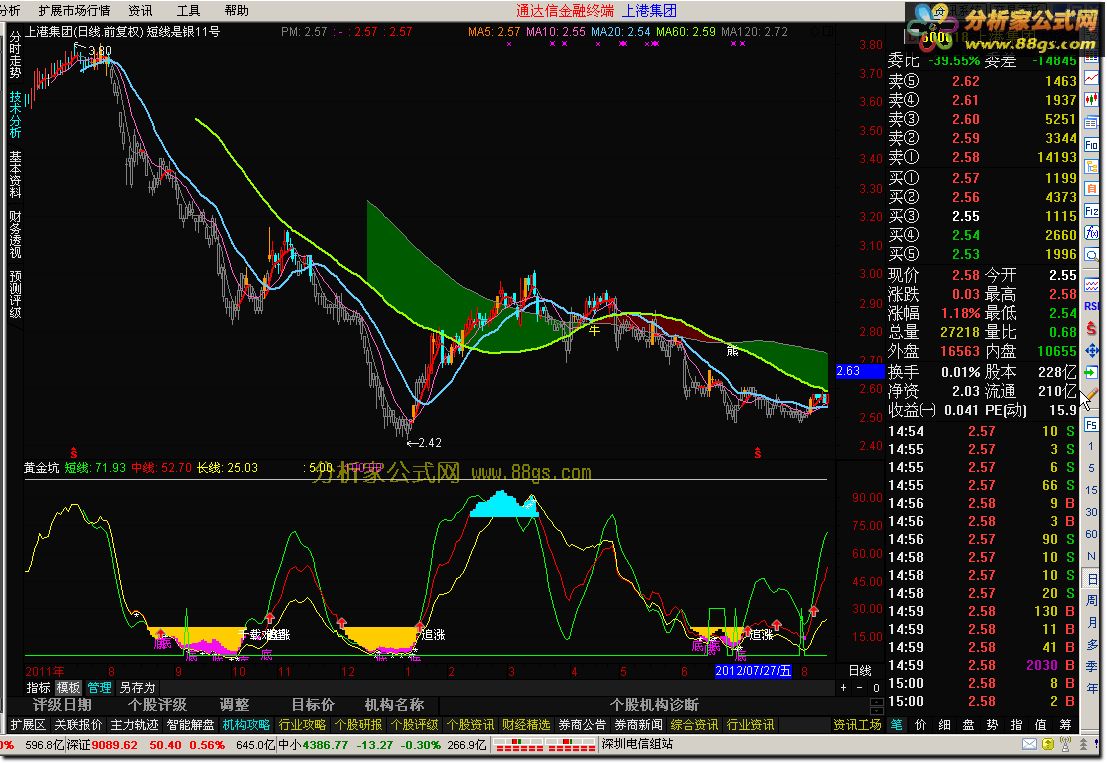Switch to 财务透视 side tab
Image resolution: width=1107 pixels, height=763 pixels.
(15, 234)
